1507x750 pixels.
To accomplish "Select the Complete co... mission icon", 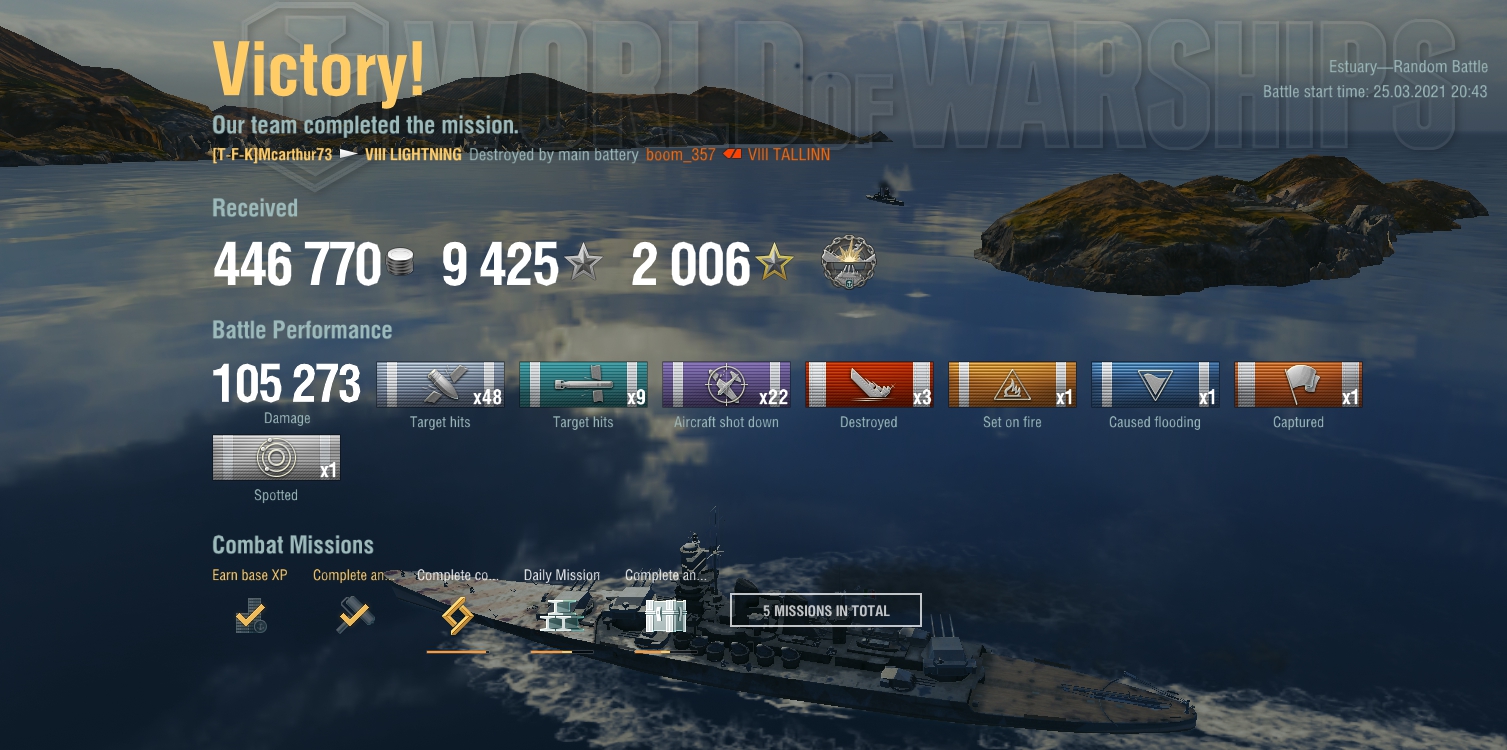I will tap(457, 616).
